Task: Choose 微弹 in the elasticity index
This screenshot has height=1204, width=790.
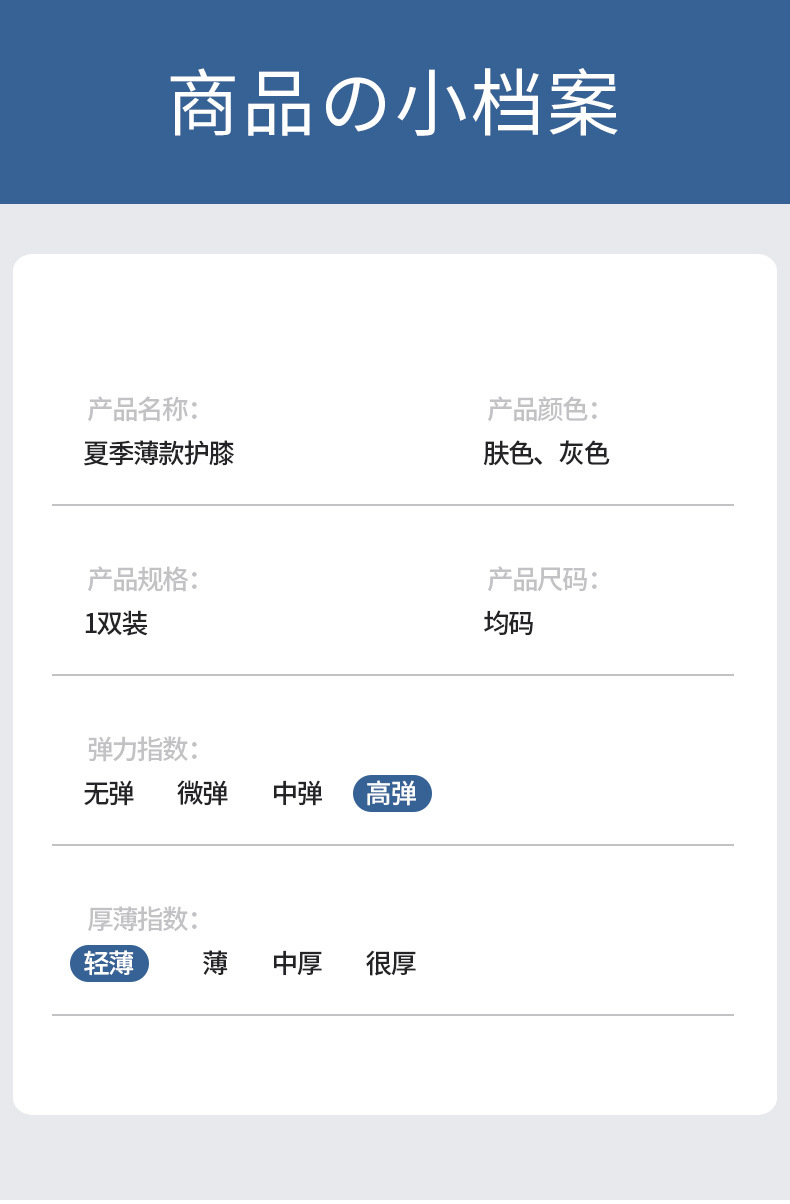Action: pos(203,794)
